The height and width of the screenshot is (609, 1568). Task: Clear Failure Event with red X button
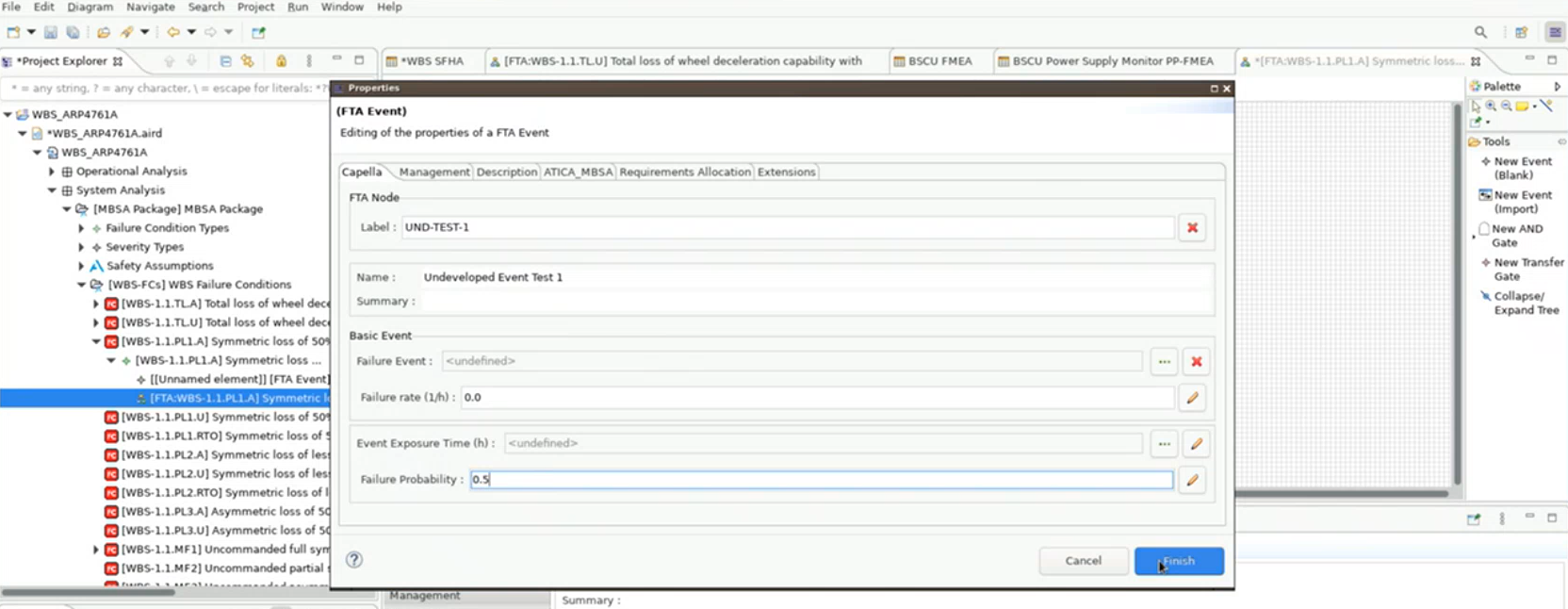[x=1197, y=361]
